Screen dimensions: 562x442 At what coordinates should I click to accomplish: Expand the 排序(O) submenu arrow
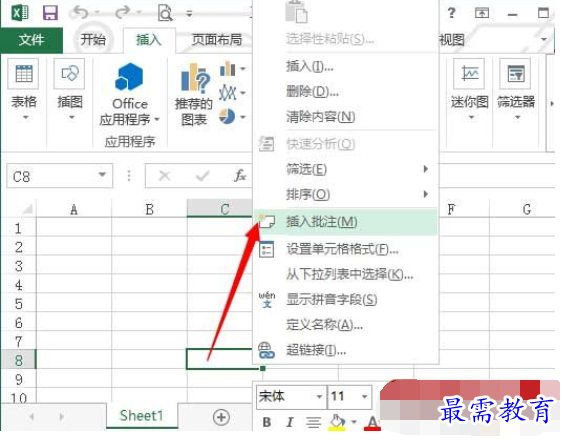pos(425,194)
